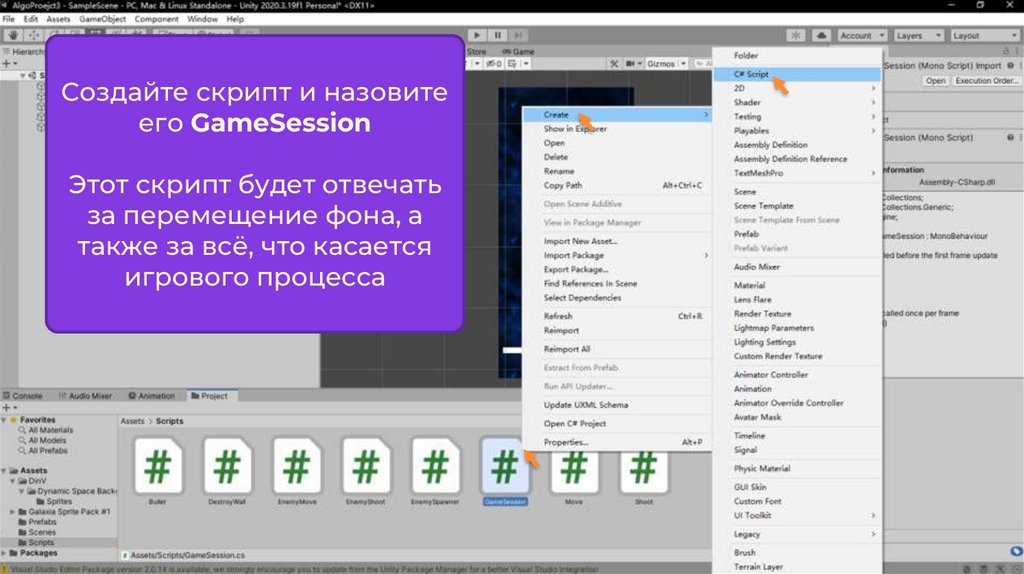The width and height of the screenshot is (1024, 574).
Task: Open the Account dropdown
Action: coord(861,35)
